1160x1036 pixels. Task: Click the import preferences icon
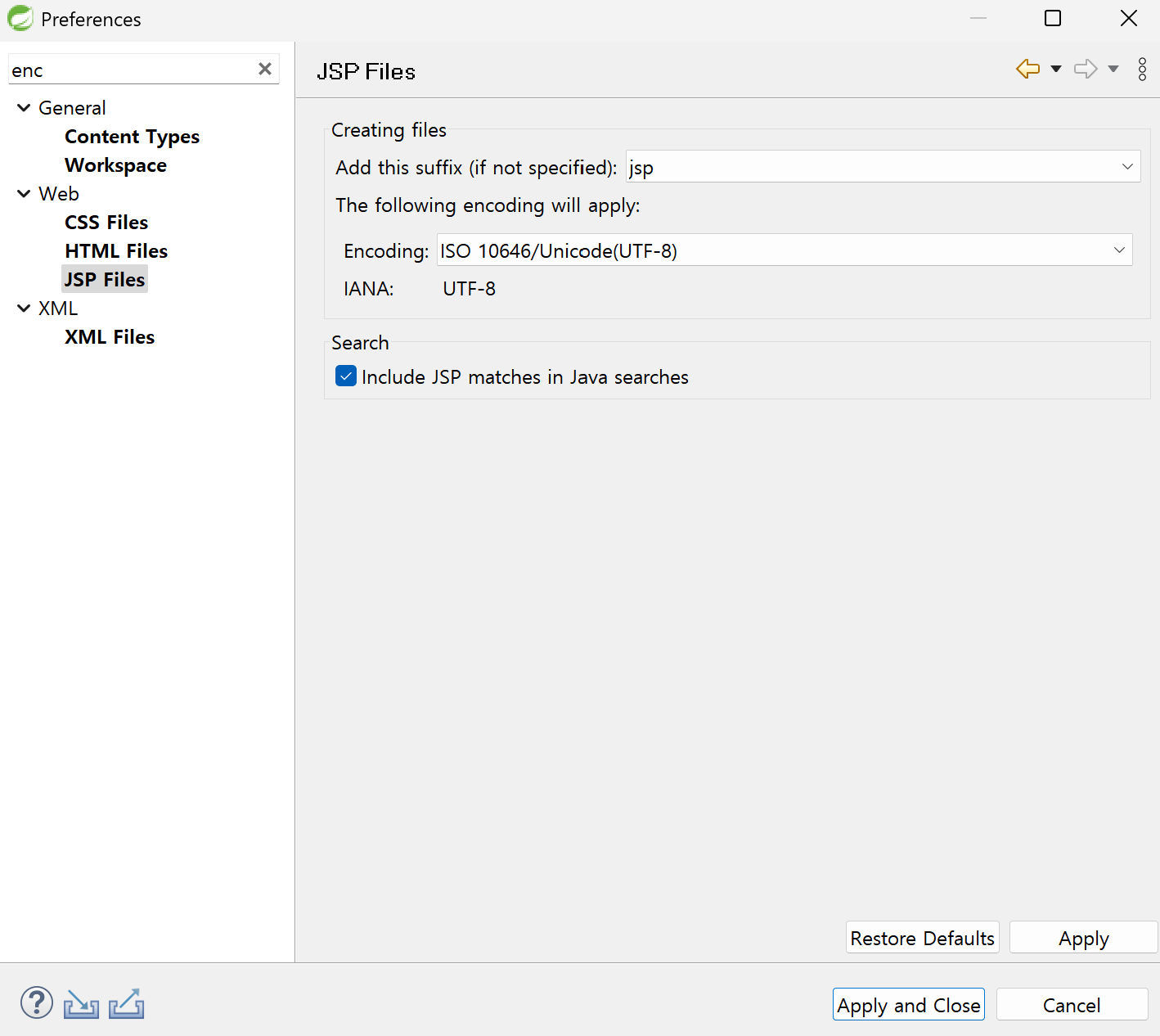(81, 1004)
